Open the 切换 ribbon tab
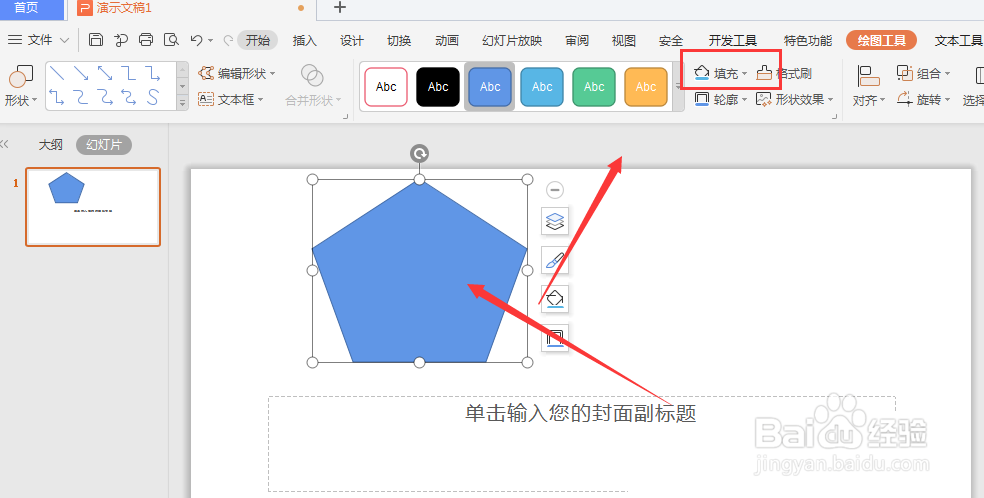This screenshot has height=498, width=984. point(399,41)
